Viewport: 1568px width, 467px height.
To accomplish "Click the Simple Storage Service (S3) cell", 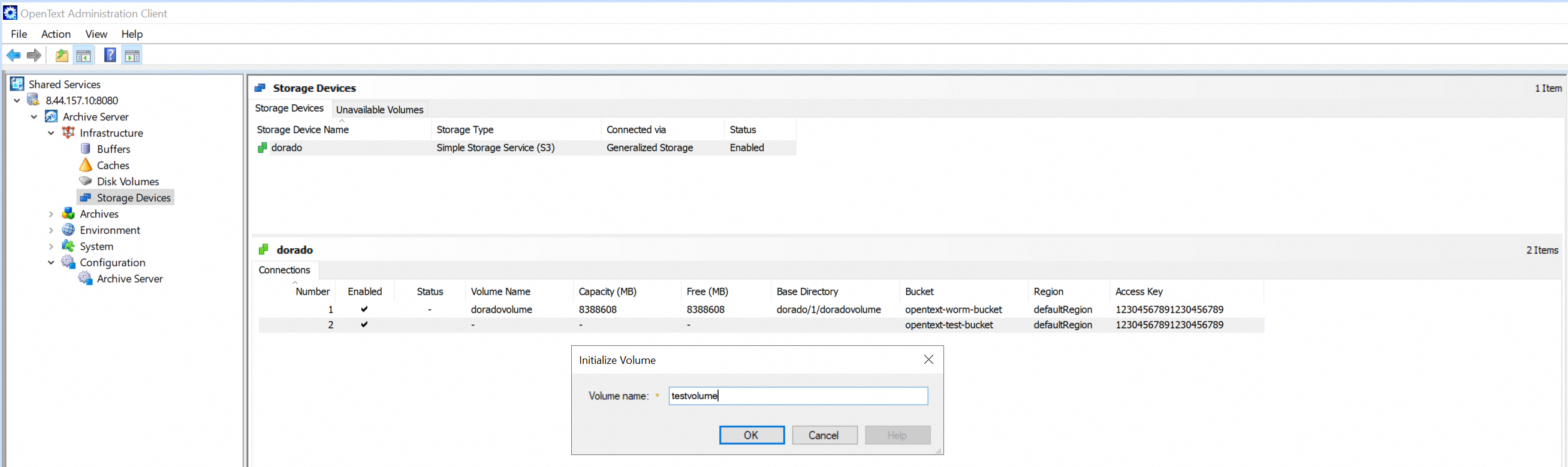I will coord(496,147).
